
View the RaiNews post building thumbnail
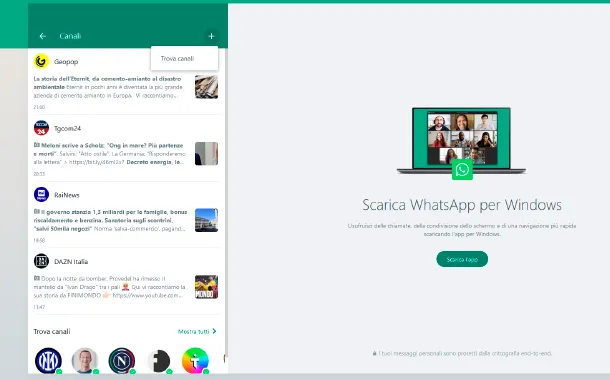coord(206,220)
